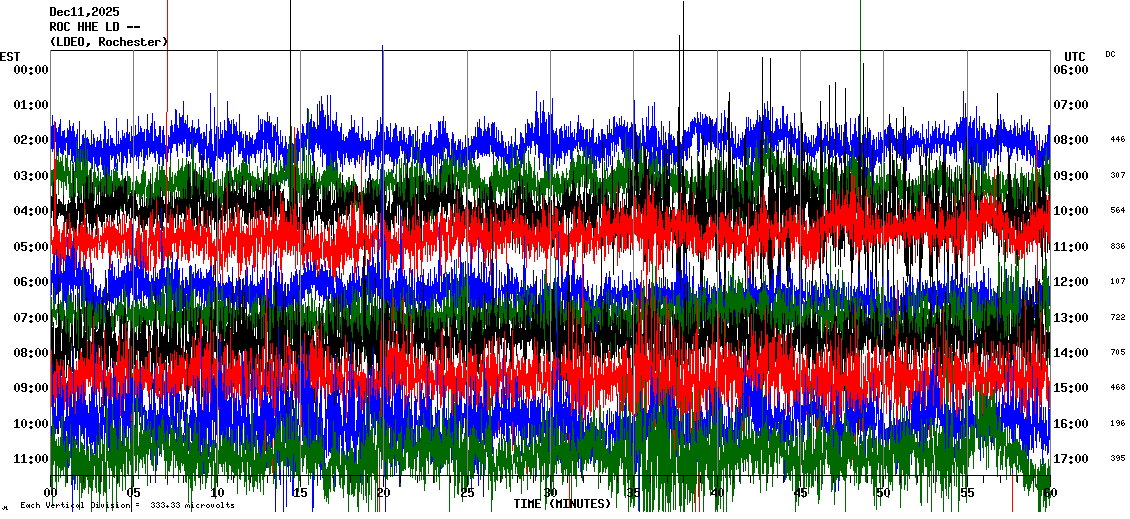Viewport: 1130px width, 519px height.
Task: Click the EST timezone header
Action: (10, 56)
